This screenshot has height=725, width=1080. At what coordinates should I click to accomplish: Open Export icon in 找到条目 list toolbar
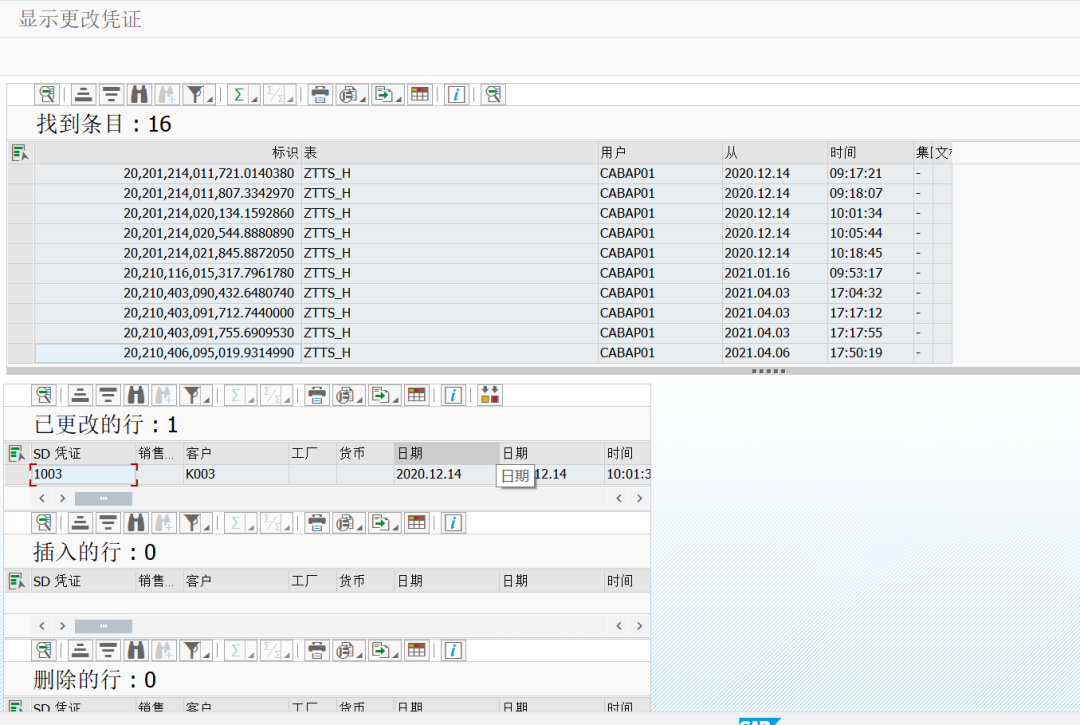[x=384, y=94]
